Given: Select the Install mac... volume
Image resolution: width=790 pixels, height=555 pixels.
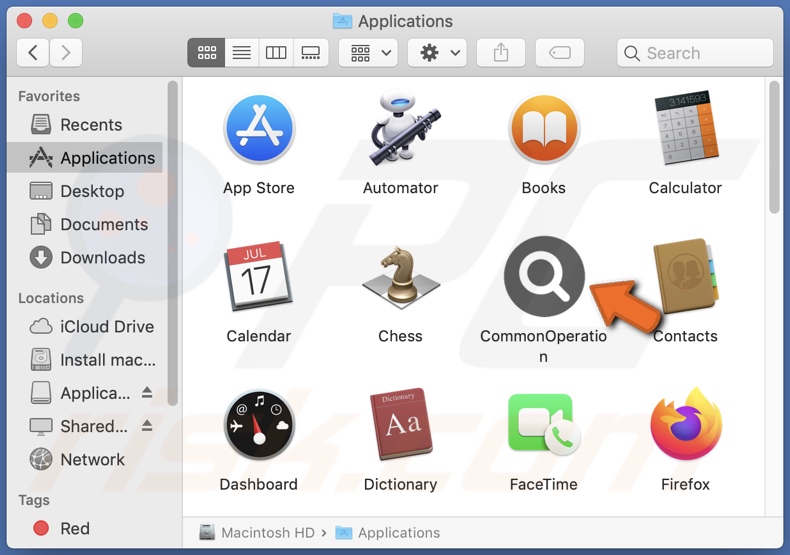Looking at the screenshot, I should coord(85,360).
